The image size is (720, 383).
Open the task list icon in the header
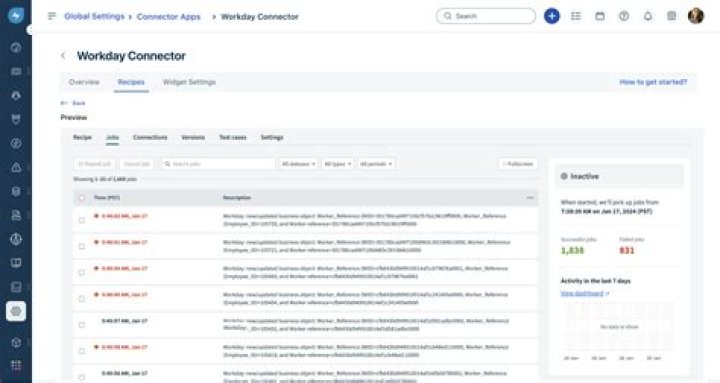point(576,16)
